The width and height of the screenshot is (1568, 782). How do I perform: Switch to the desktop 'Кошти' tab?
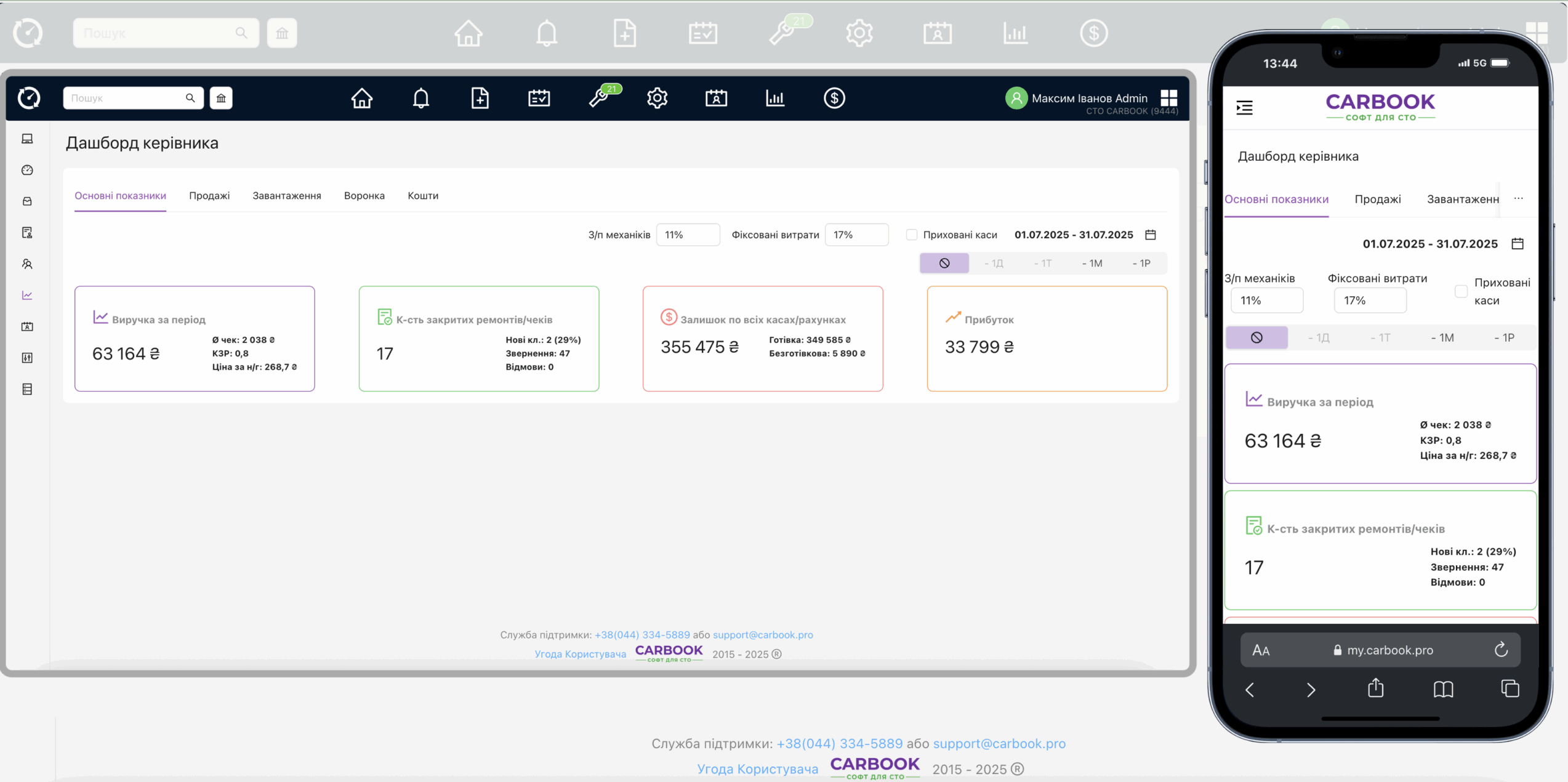point(422,195)
